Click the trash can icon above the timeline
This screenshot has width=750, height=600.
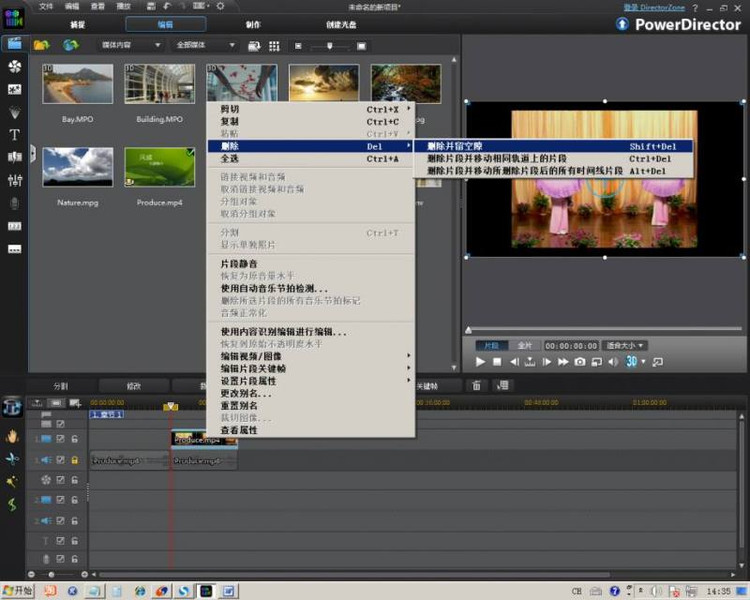(476, 385)
